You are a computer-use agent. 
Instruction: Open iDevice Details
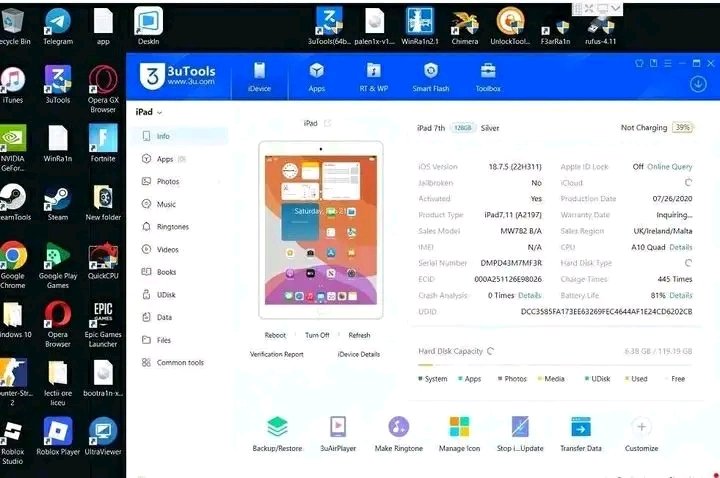(x=359, y=354)
